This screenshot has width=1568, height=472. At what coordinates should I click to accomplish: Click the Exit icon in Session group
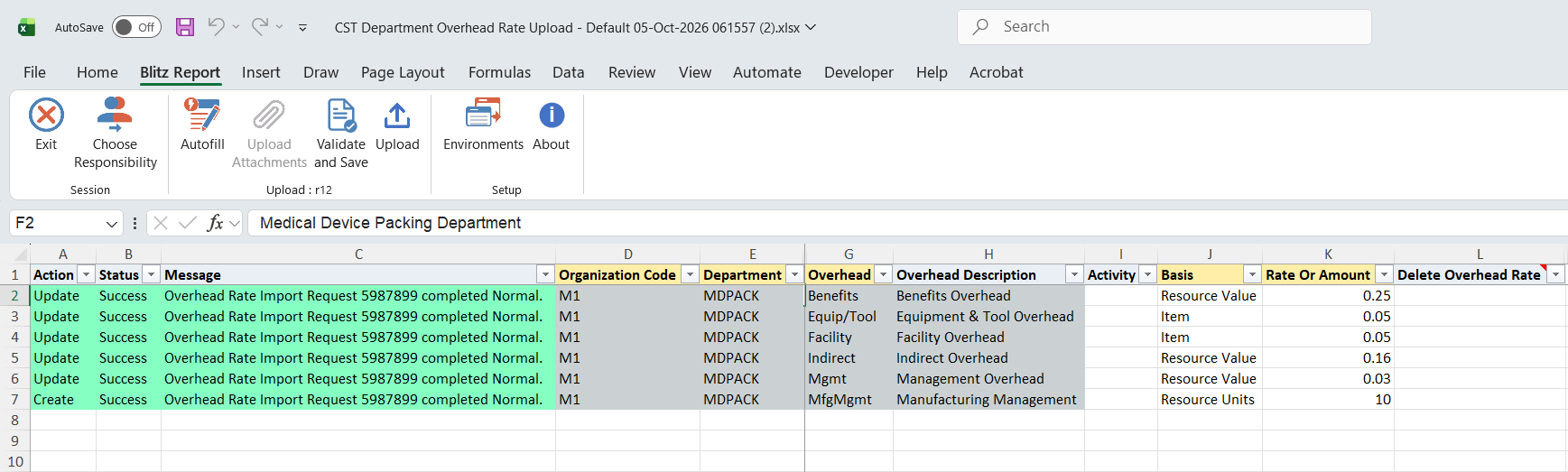pyautogui.click(x=46, y=116)
